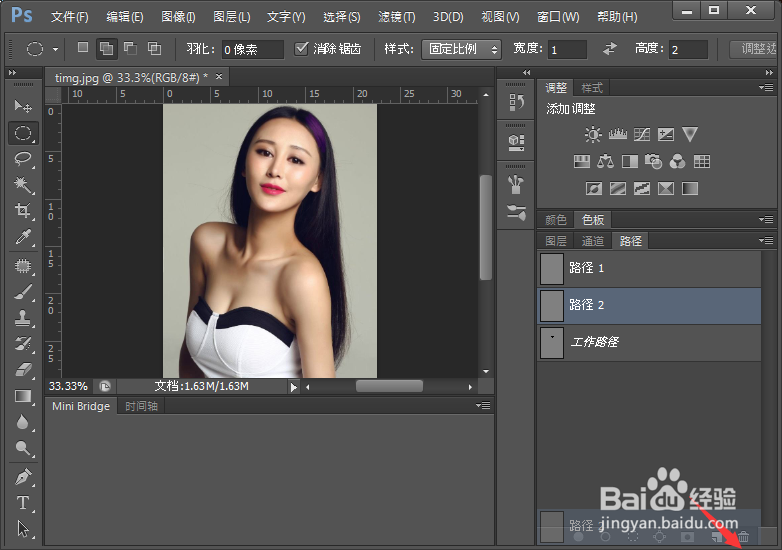Select the Brush tool
Image resolution: width=782 pixels, height=550 pixels.
23,292
